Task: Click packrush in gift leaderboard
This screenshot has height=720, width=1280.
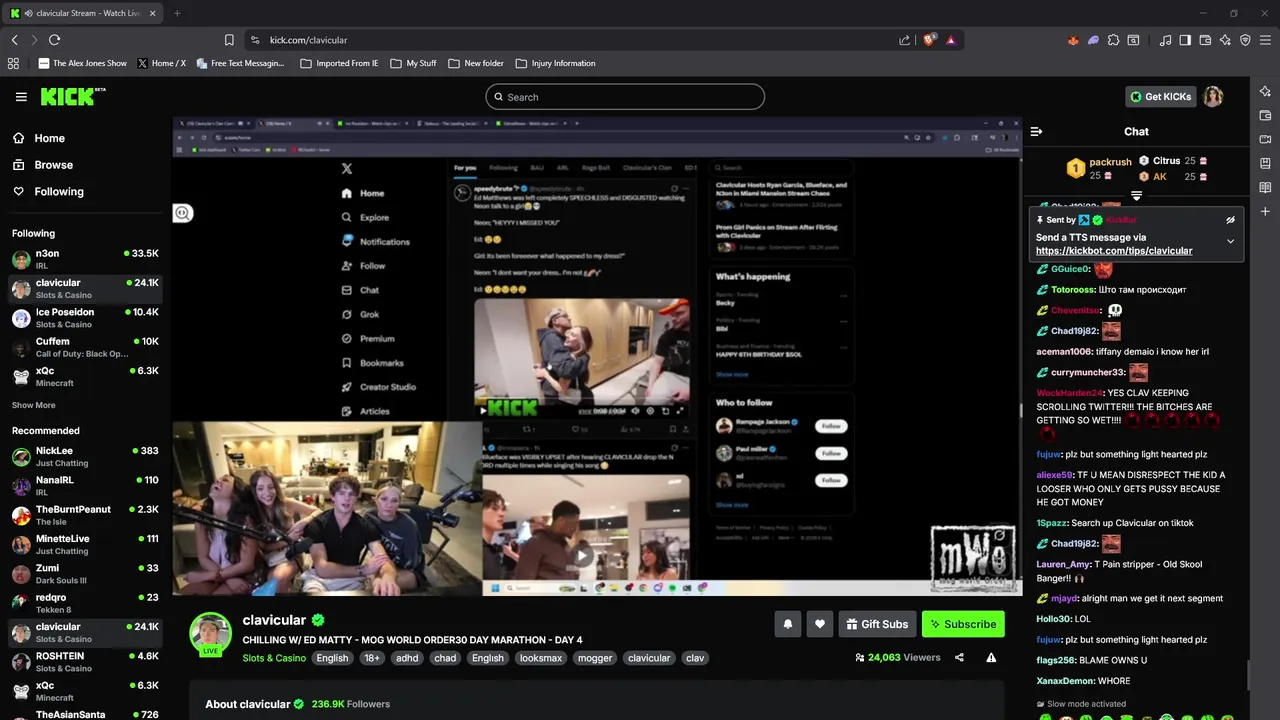Action: point(1110,161)
